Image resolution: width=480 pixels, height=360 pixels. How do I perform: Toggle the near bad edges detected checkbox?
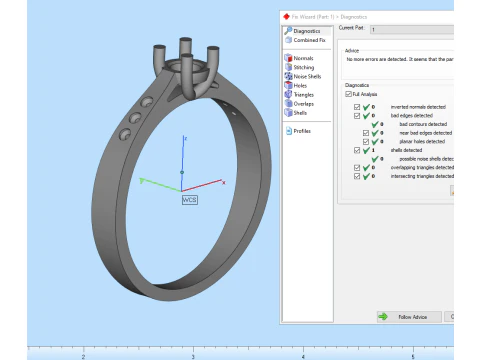pos(366,133)
